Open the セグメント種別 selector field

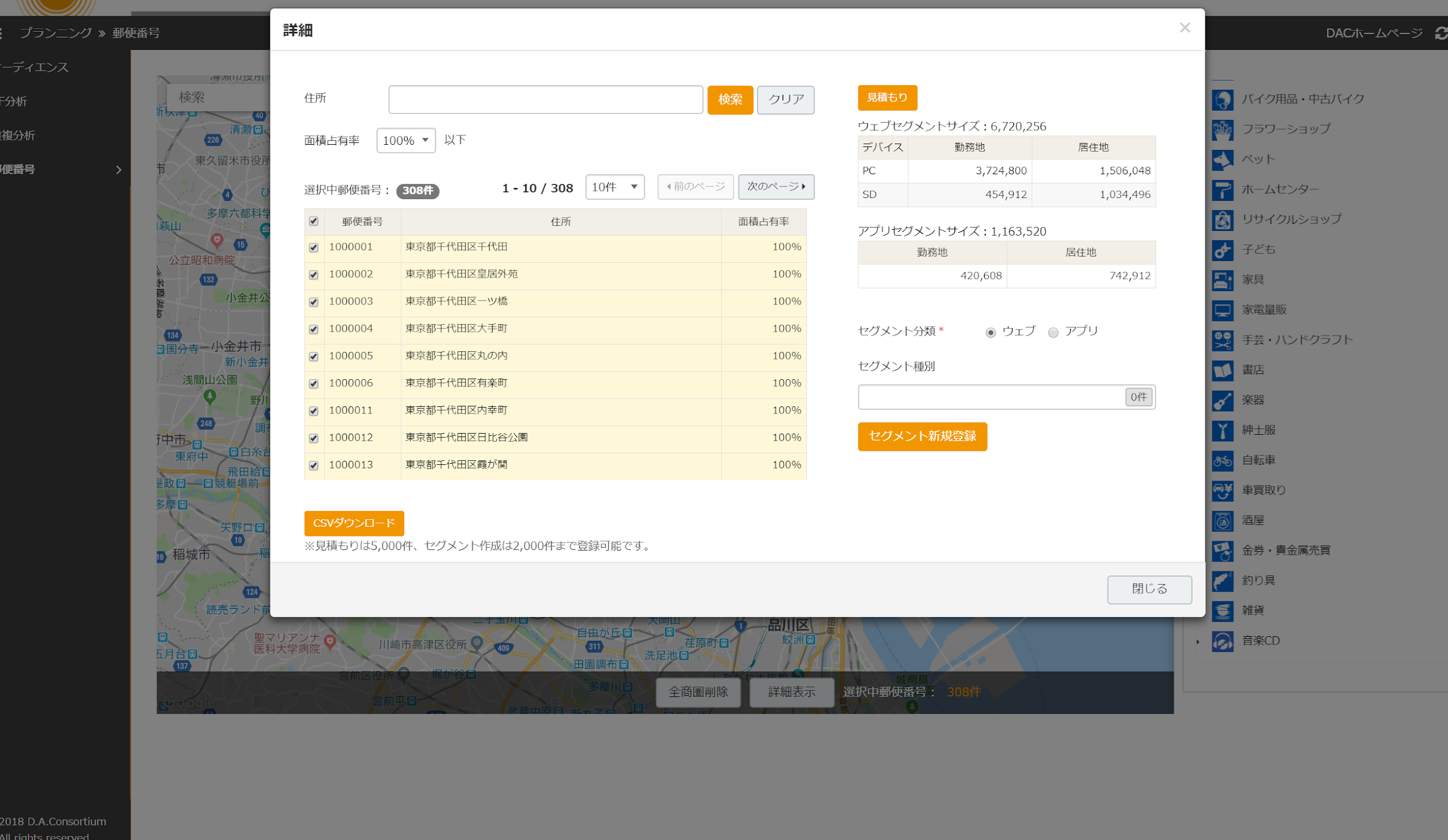tap(992, 397)
